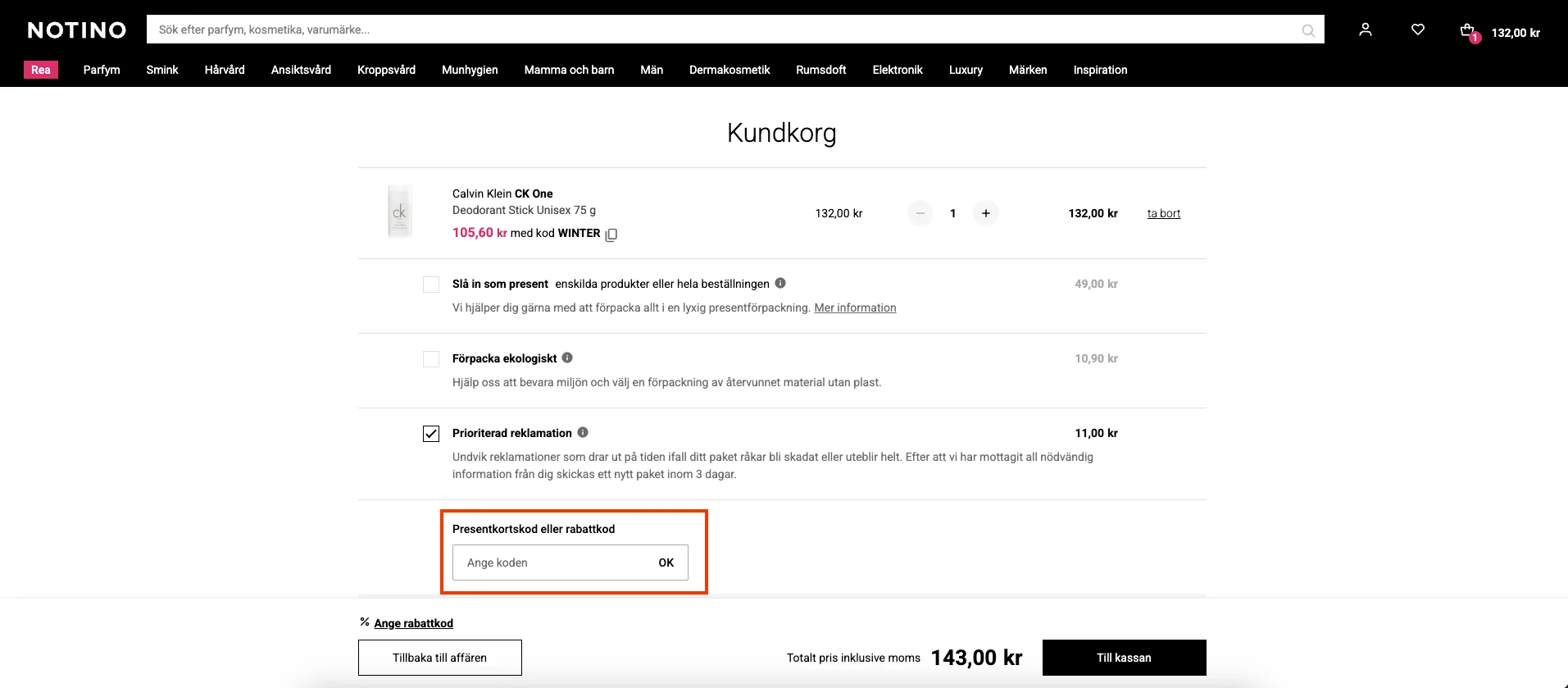Screen dimensions: 1568x688
Task: Uncheck Prioriterad reklamation checkbox
Action: 431,434
